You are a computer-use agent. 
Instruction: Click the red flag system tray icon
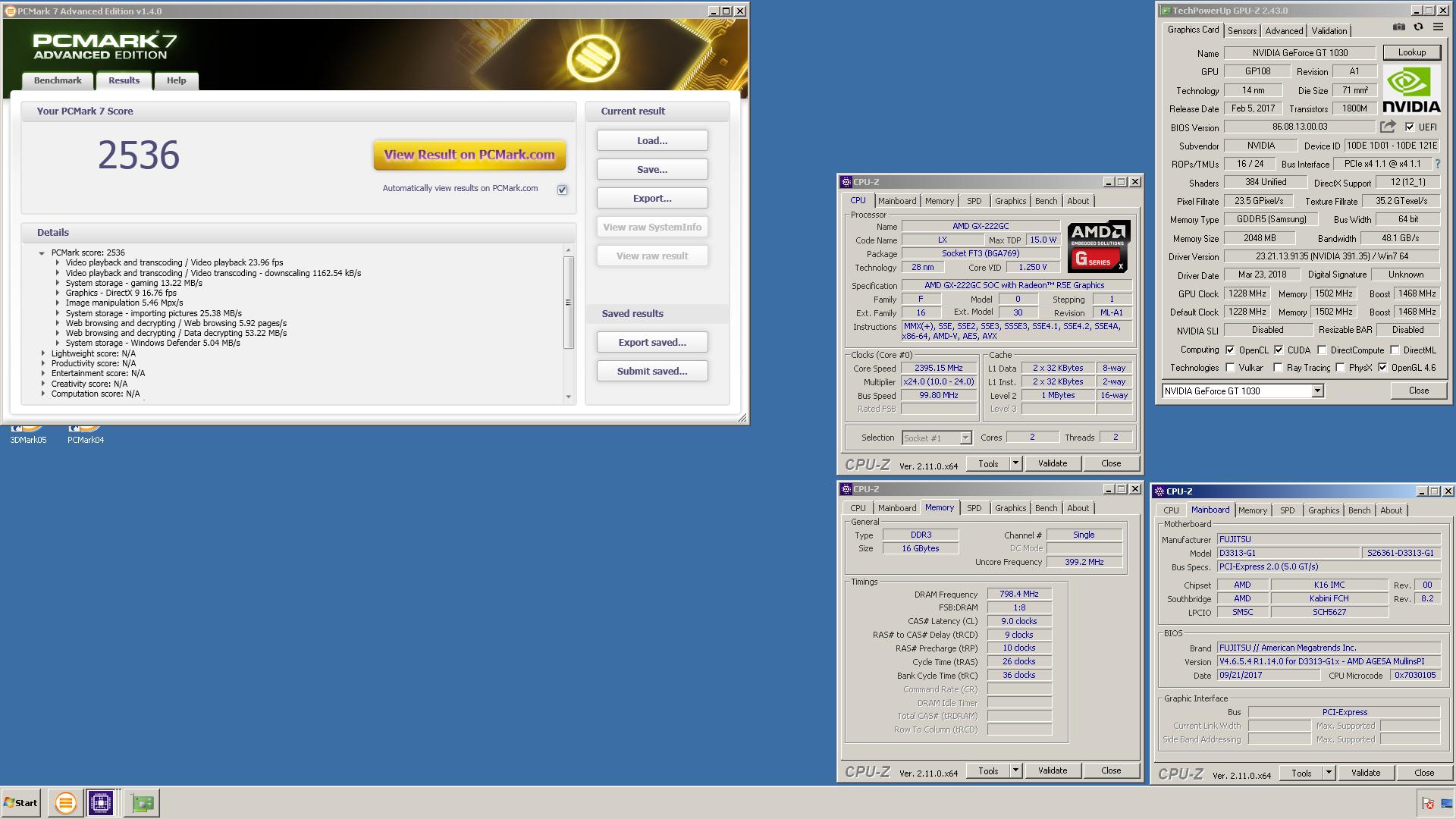(x=1428, y=803)
